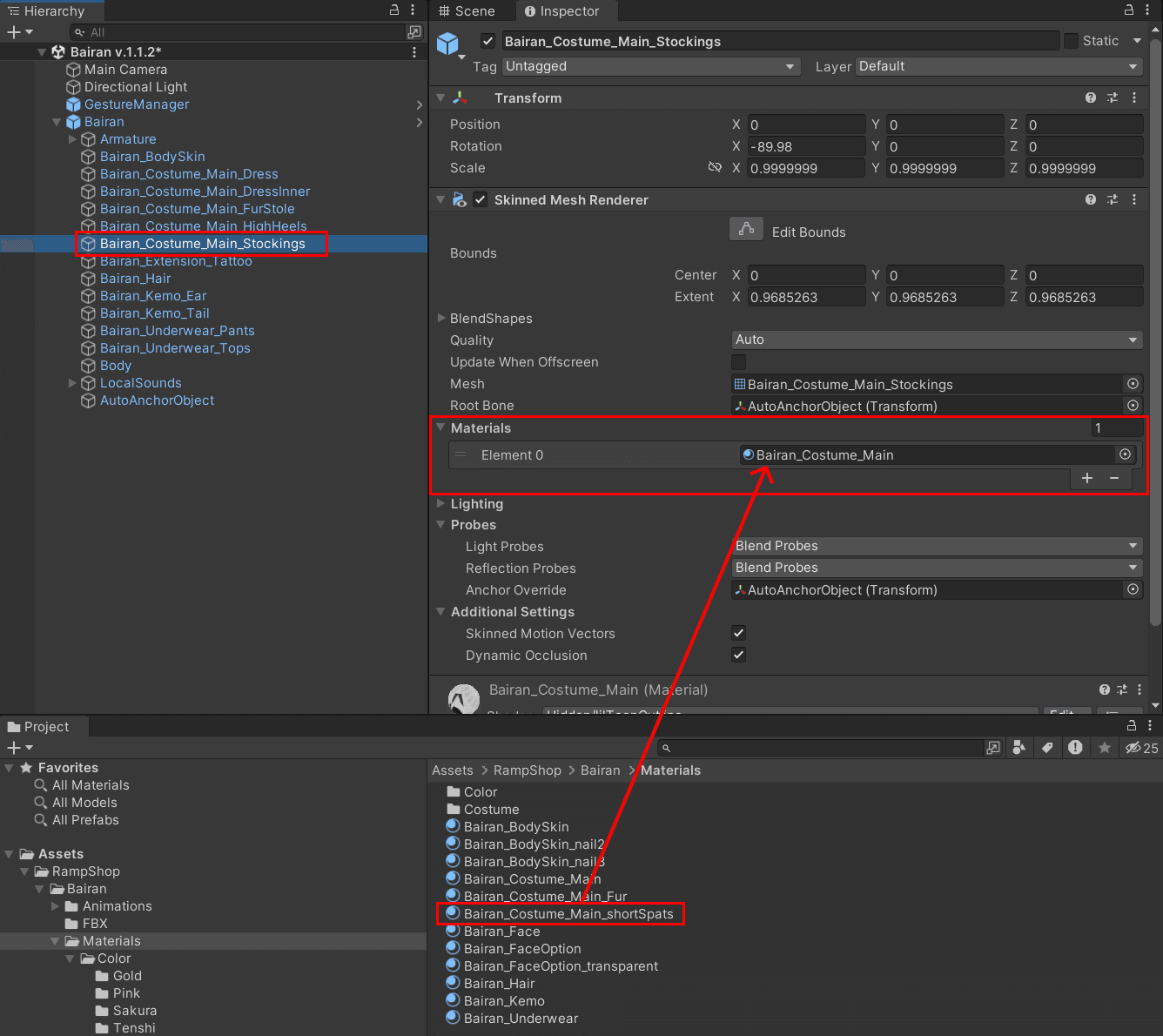Click Scale constrain proportions link icon
The width and height of the screenshot is (1163, 1036).
click(715, 167)
